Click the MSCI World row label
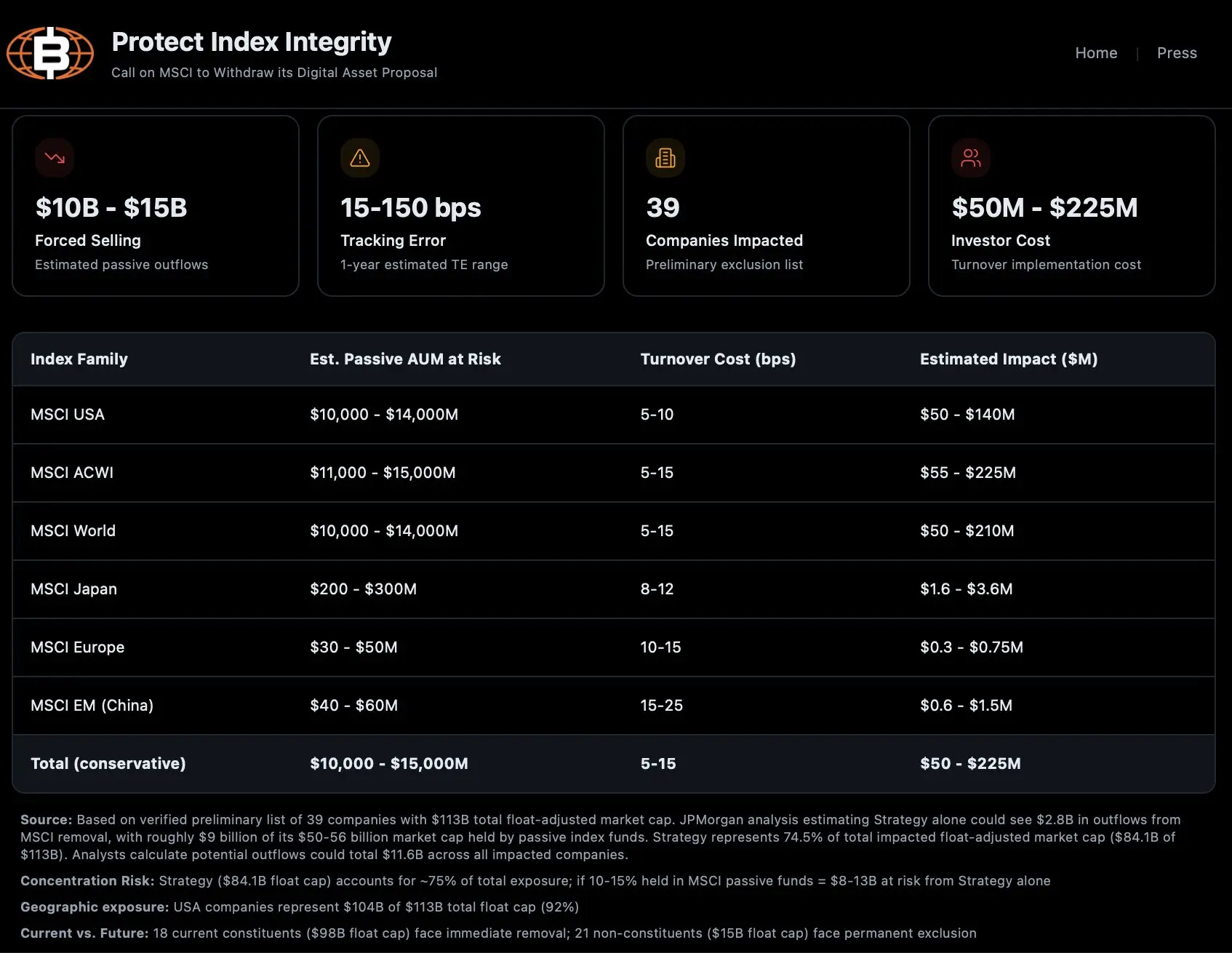Screen dimensions: 1232x953 73,530
